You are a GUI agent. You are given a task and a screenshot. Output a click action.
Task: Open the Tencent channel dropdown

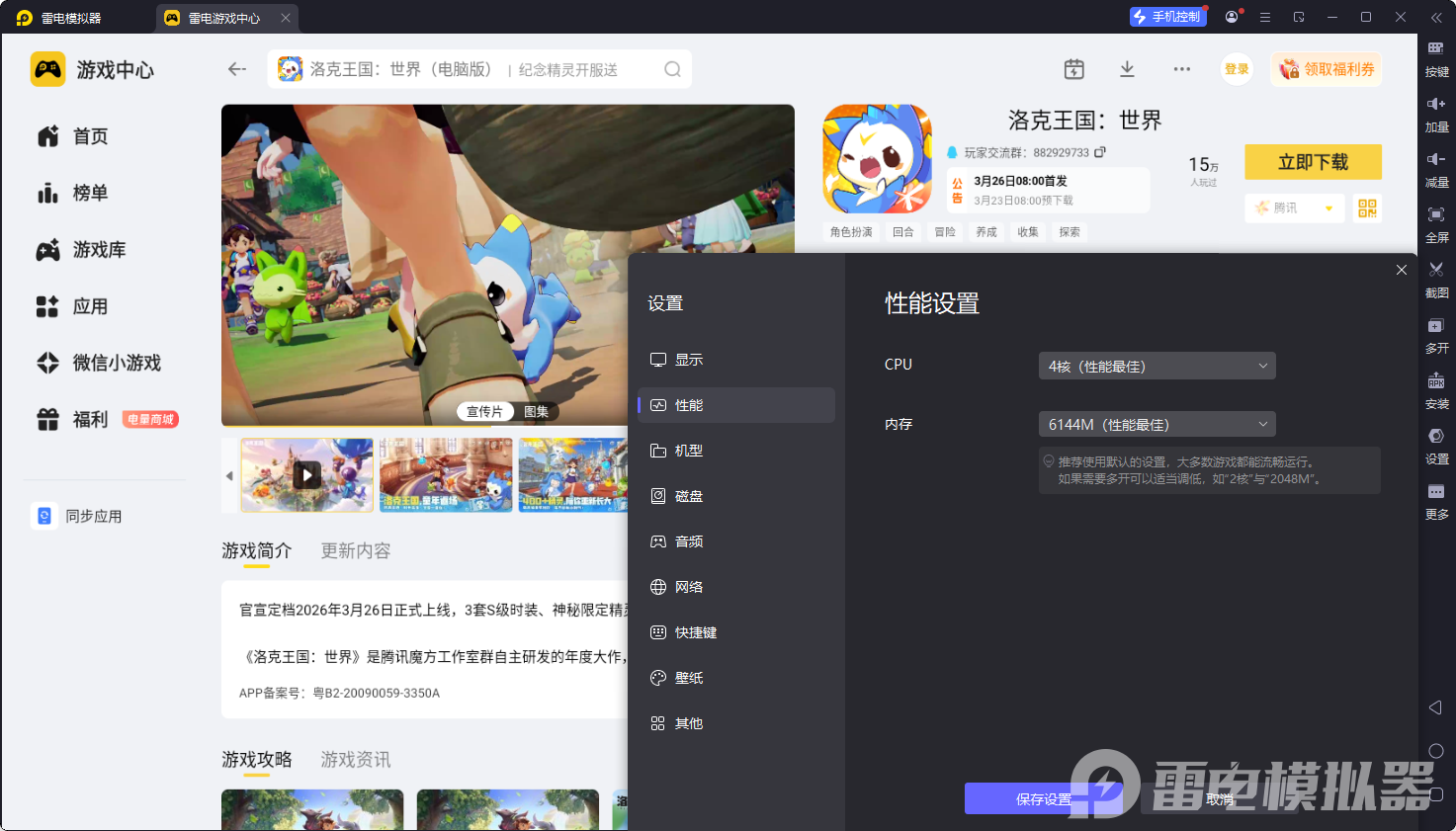click(x=1294, y=208)
